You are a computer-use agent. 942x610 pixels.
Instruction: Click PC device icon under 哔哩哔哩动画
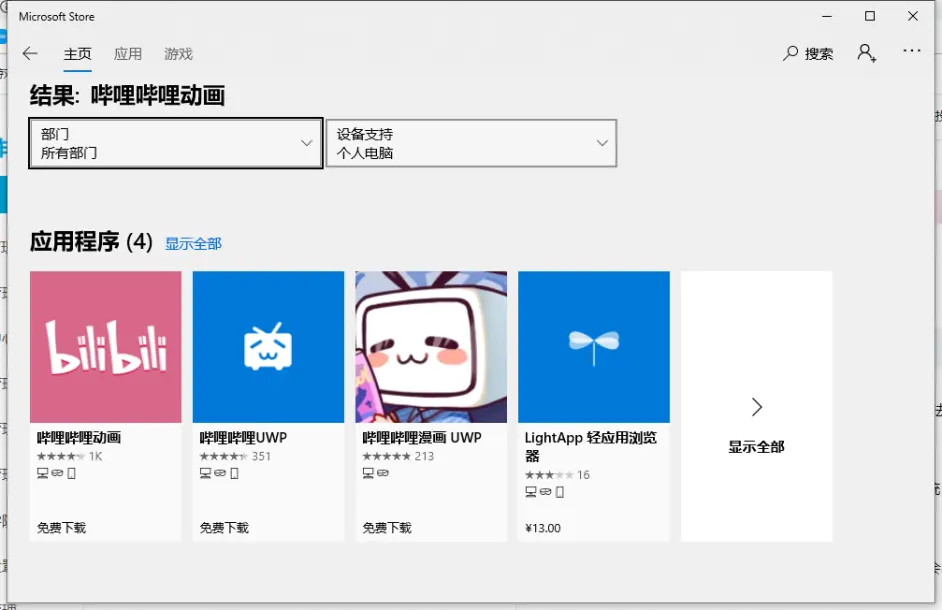[x=43, y=473]
